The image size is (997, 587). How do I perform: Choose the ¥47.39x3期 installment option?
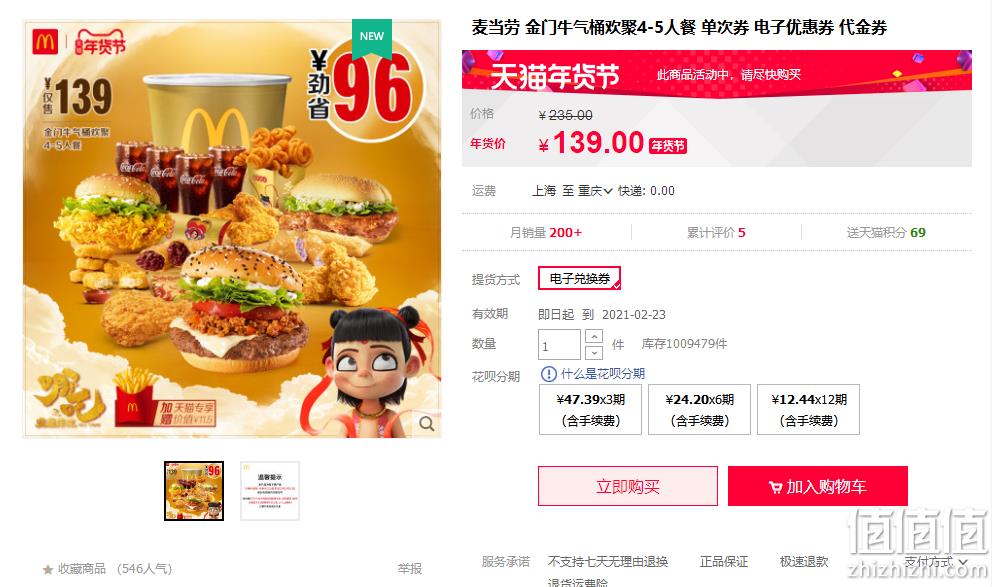[x=590, y=410]
